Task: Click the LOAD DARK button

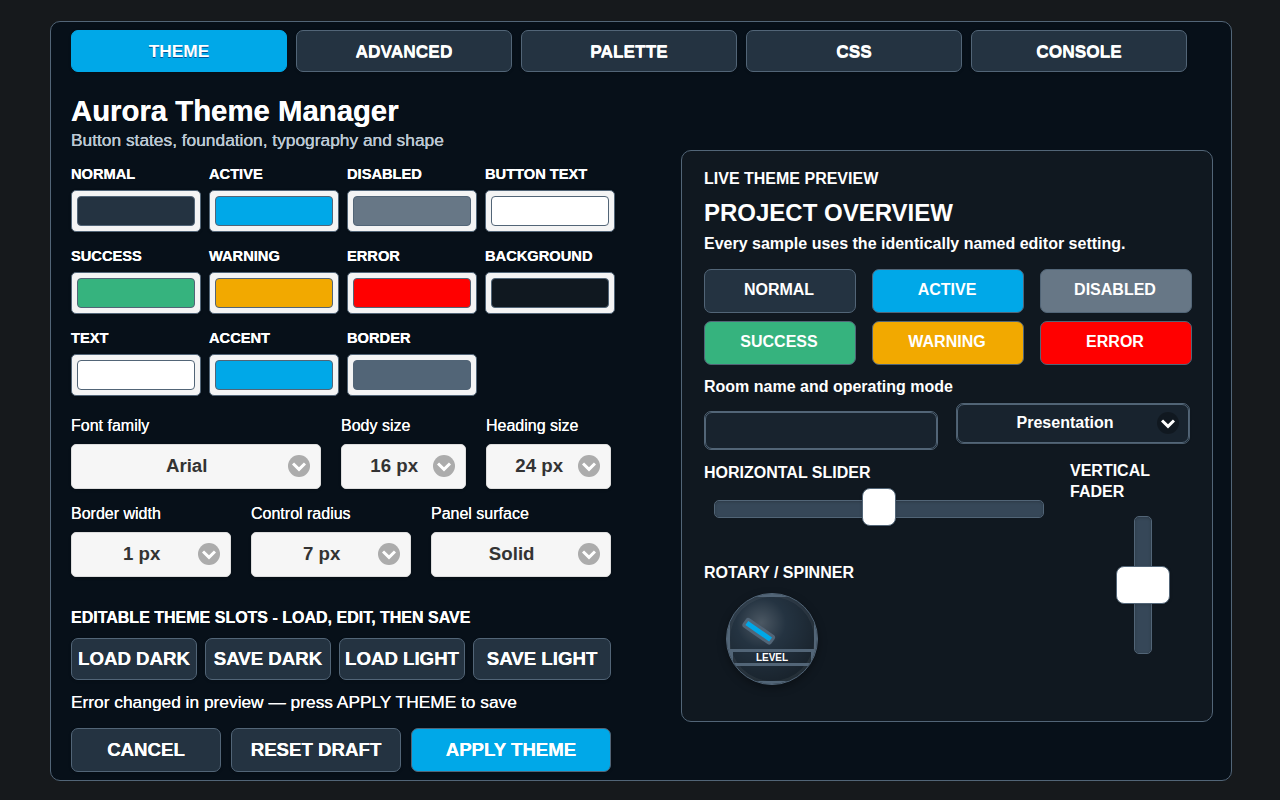Action: pyautogui.click(x=134, y=659)
